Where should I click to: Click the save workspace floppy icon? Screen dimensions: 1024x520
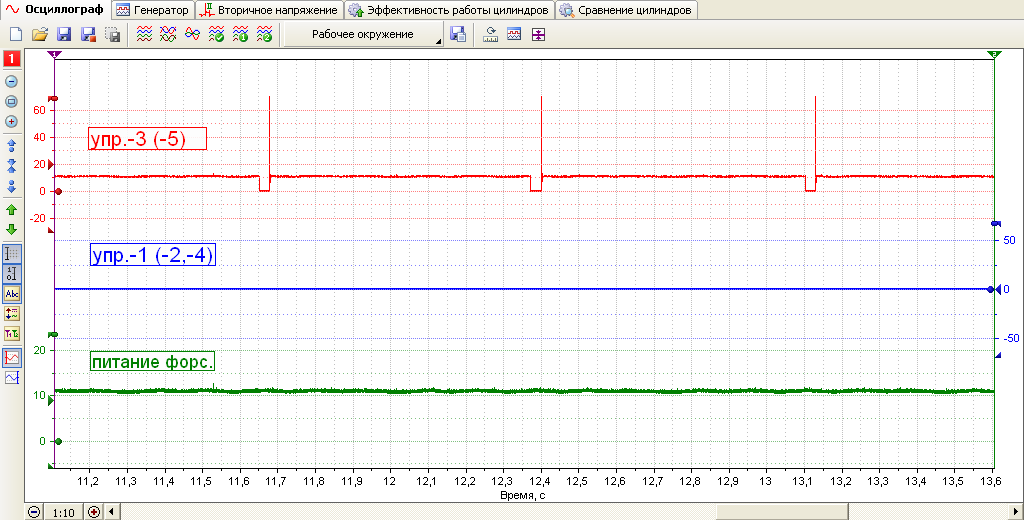pyautogui.click(x=458, y=35)
